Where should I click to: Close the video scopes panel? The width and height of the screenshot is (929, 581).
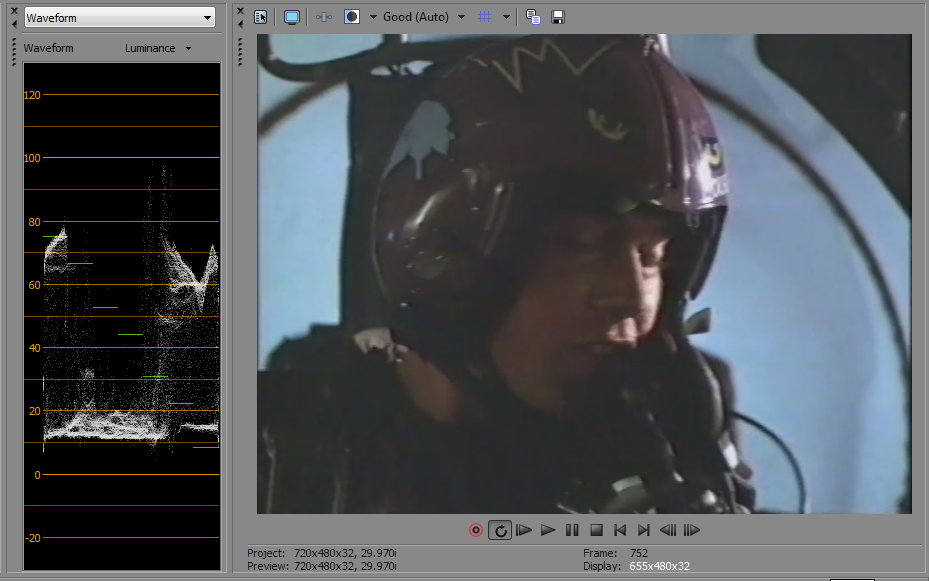click(x=13, y=10)
